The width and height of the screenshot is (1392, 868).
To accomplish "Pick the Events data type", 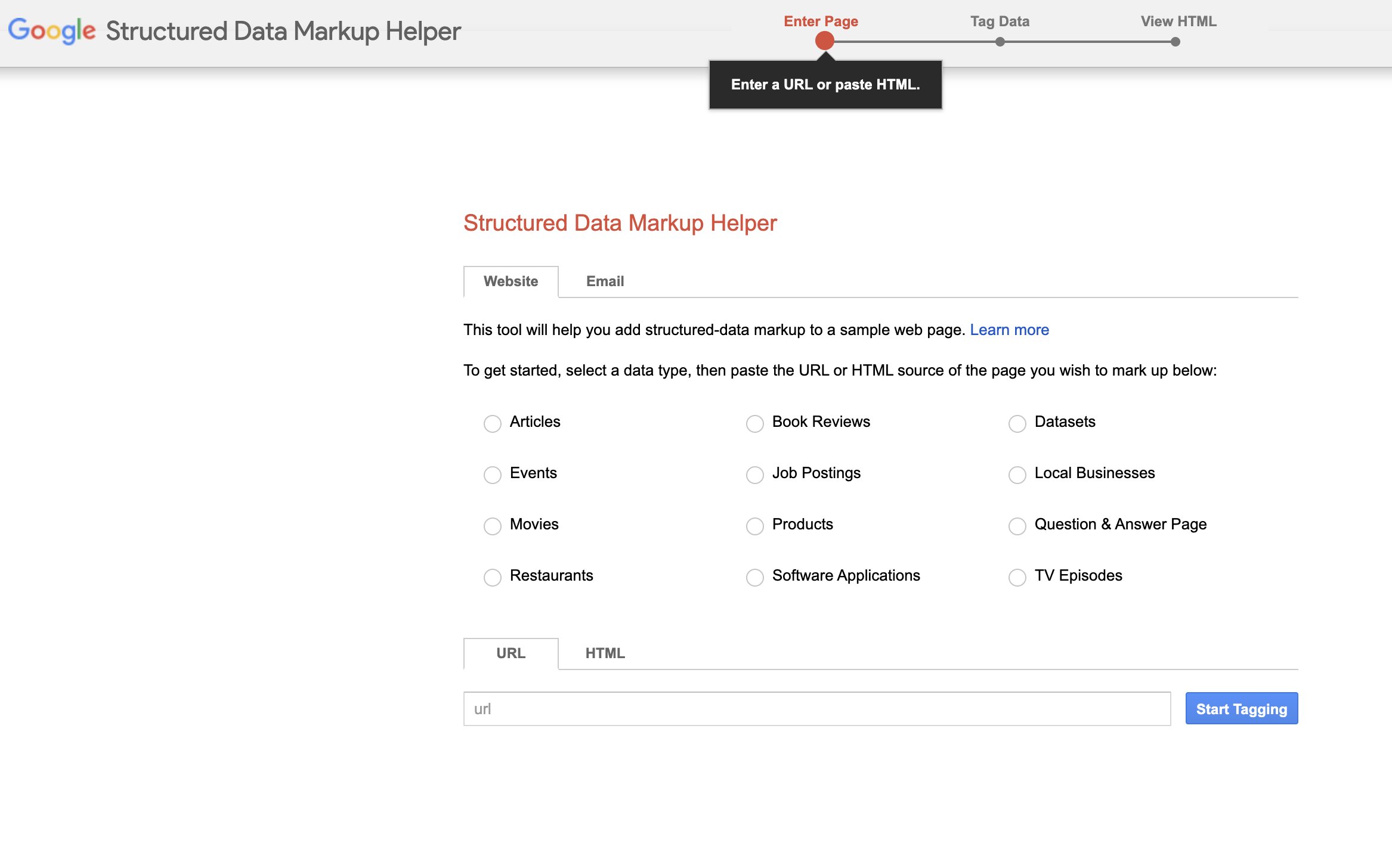I will pyautogui.click(x=493, y=475).
